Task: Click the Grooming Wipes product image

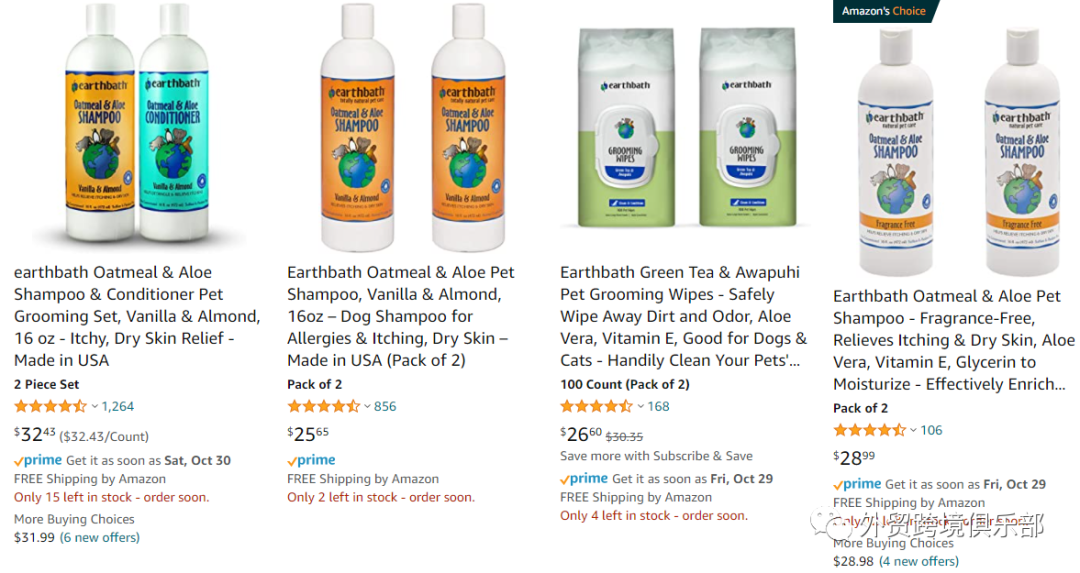Action: click(x=685, y=127)
